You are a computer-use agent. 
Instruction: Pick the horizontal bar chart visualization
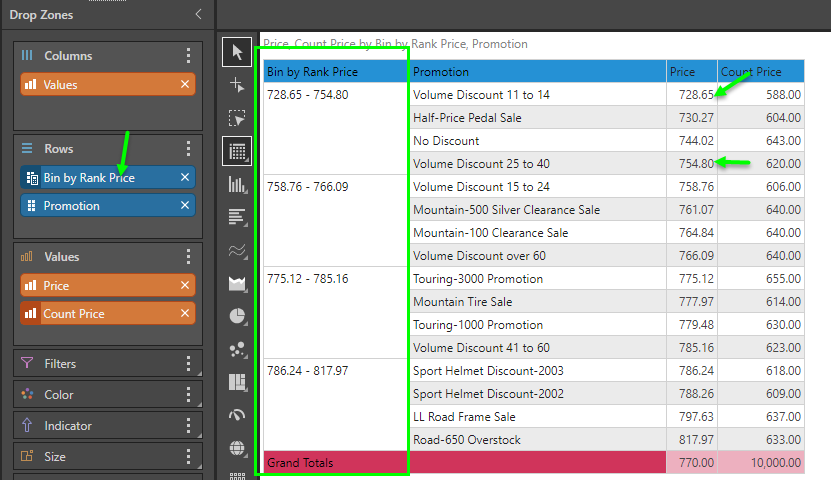[x=237, y=217]
